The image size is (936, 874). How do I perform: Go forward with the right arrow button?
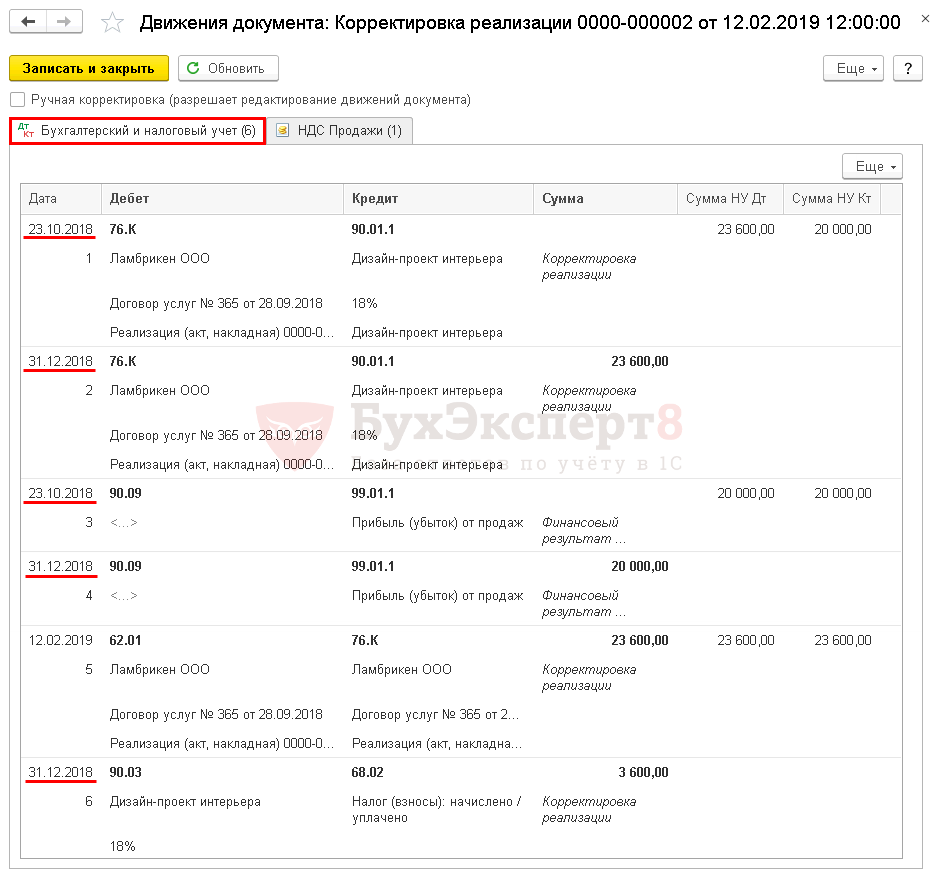point(64,22)
